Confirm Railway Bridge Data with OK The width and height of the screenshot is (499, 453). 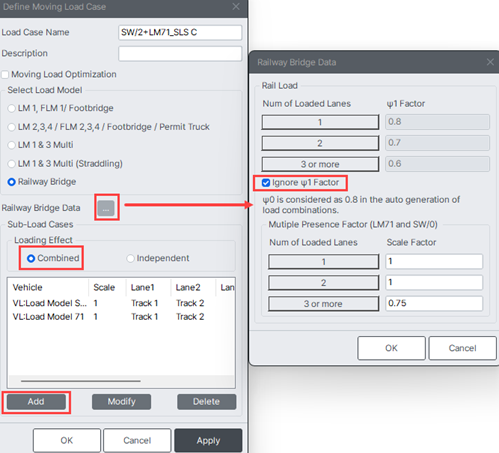click(391, 348)
